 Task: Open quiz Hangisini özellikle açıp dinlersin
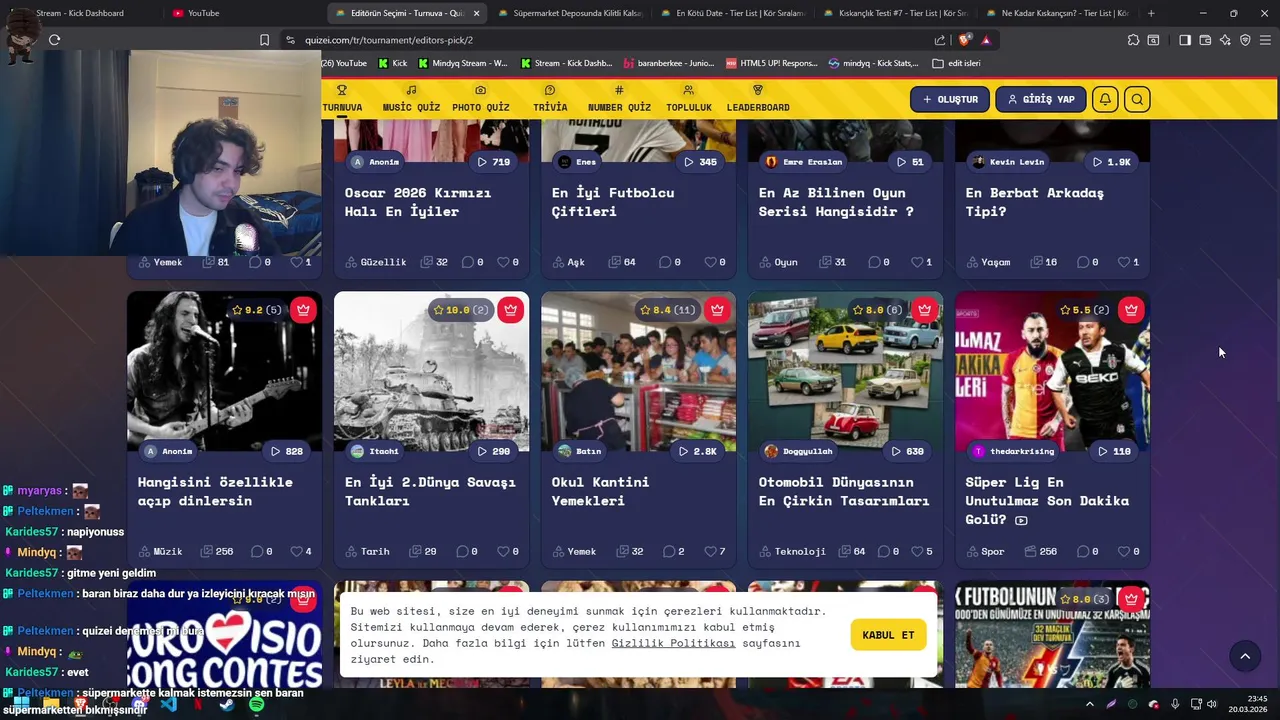pyautogui.click(x=215, y=491)
